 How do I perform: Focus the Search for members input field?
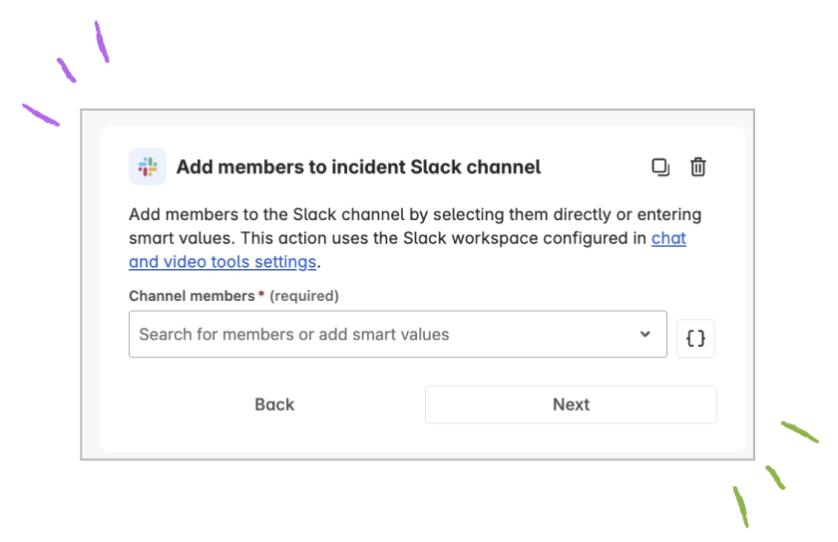(398, 334)
